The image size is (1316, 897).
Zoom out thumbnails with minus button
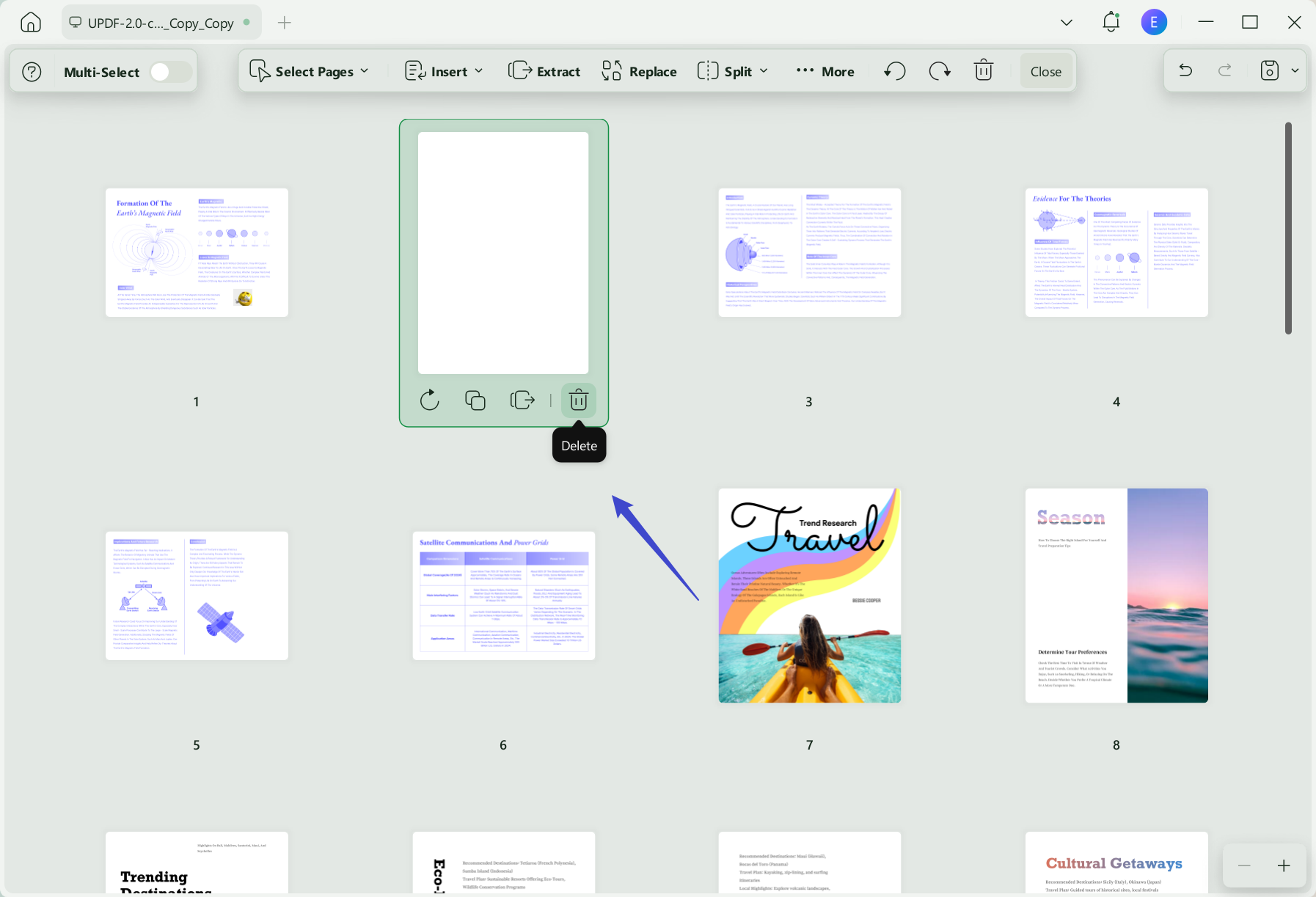tap(1244, 865)
